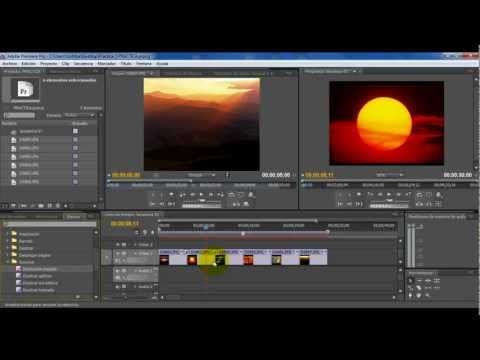480x360 pixels.
Task: Select the Zoom tool in Tools panel
Action: (x=428, y=295)
